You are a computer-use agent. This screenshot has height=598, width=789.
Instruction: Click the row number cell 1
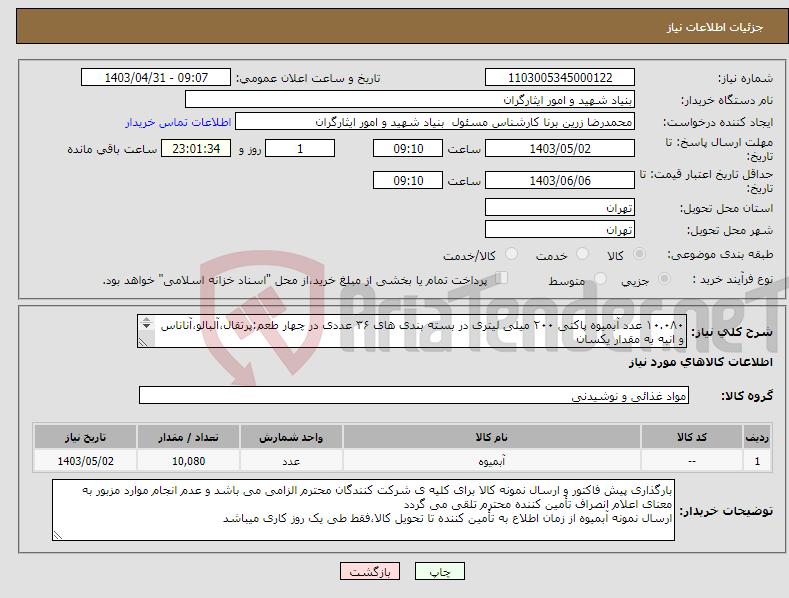click(757, 461)
